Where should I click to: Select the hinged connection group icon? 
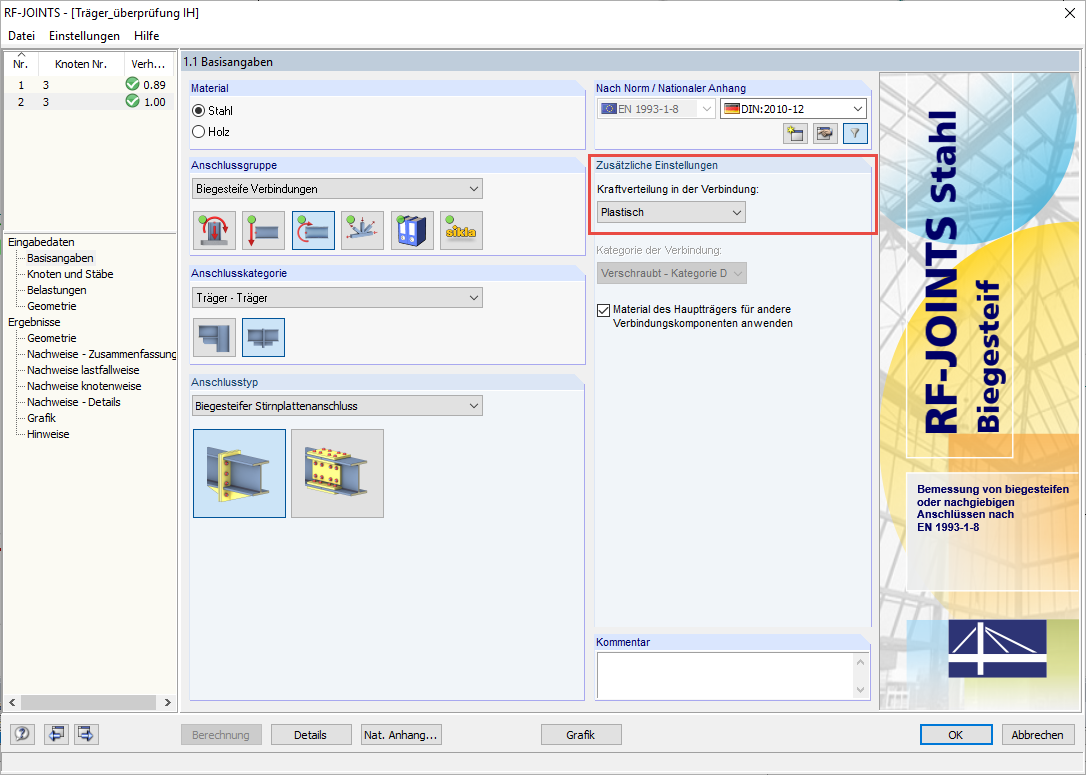tap(264, 231)
